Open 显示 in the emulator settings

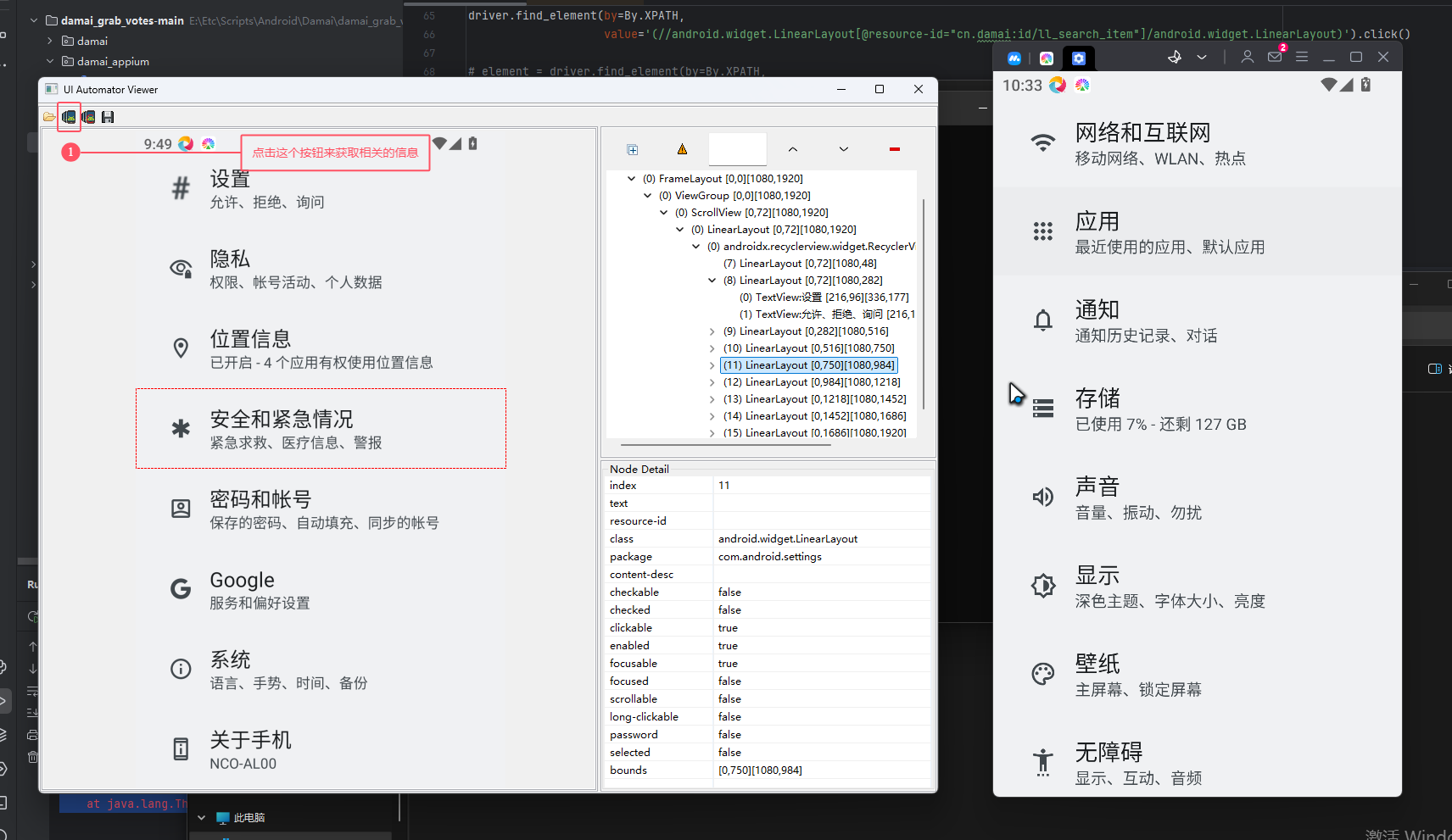point(1198,586)
